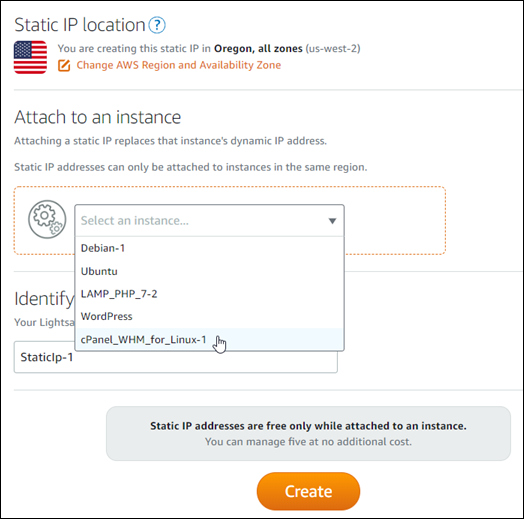Open Change AWS Region and Availability Zone link

[x=178, y=65]
